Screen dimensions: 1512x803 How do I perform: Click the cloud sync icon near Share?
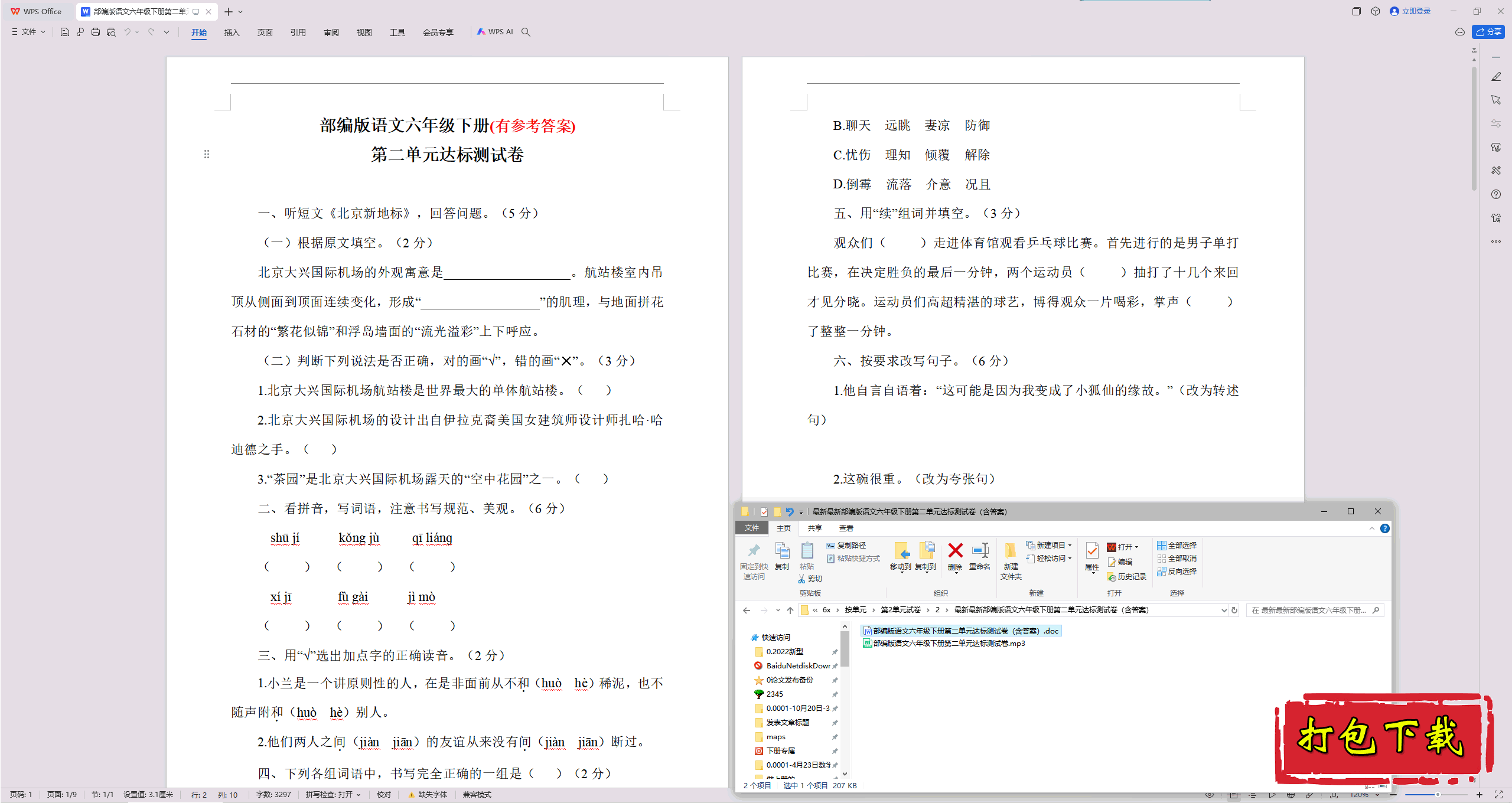(x=1460, y=32)
